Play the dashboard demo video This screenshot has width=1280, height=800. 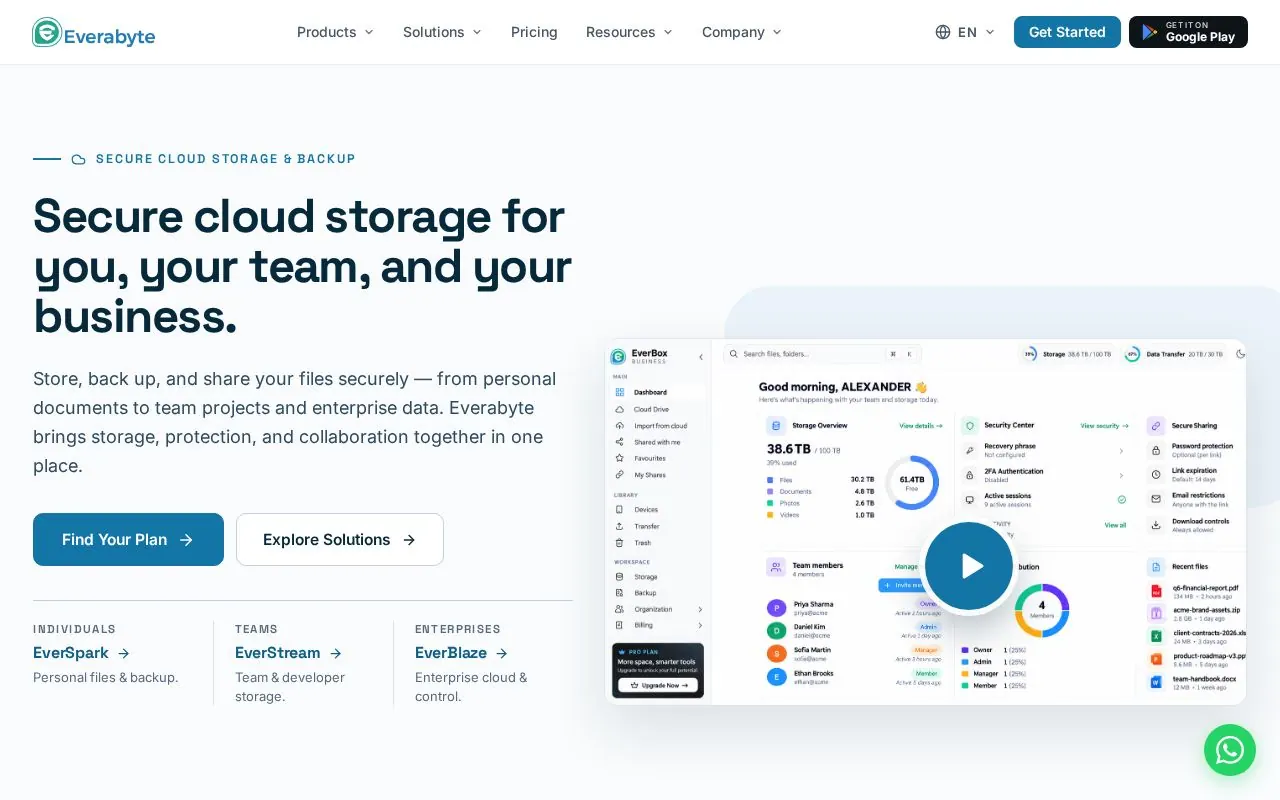(x=969, y=566)
